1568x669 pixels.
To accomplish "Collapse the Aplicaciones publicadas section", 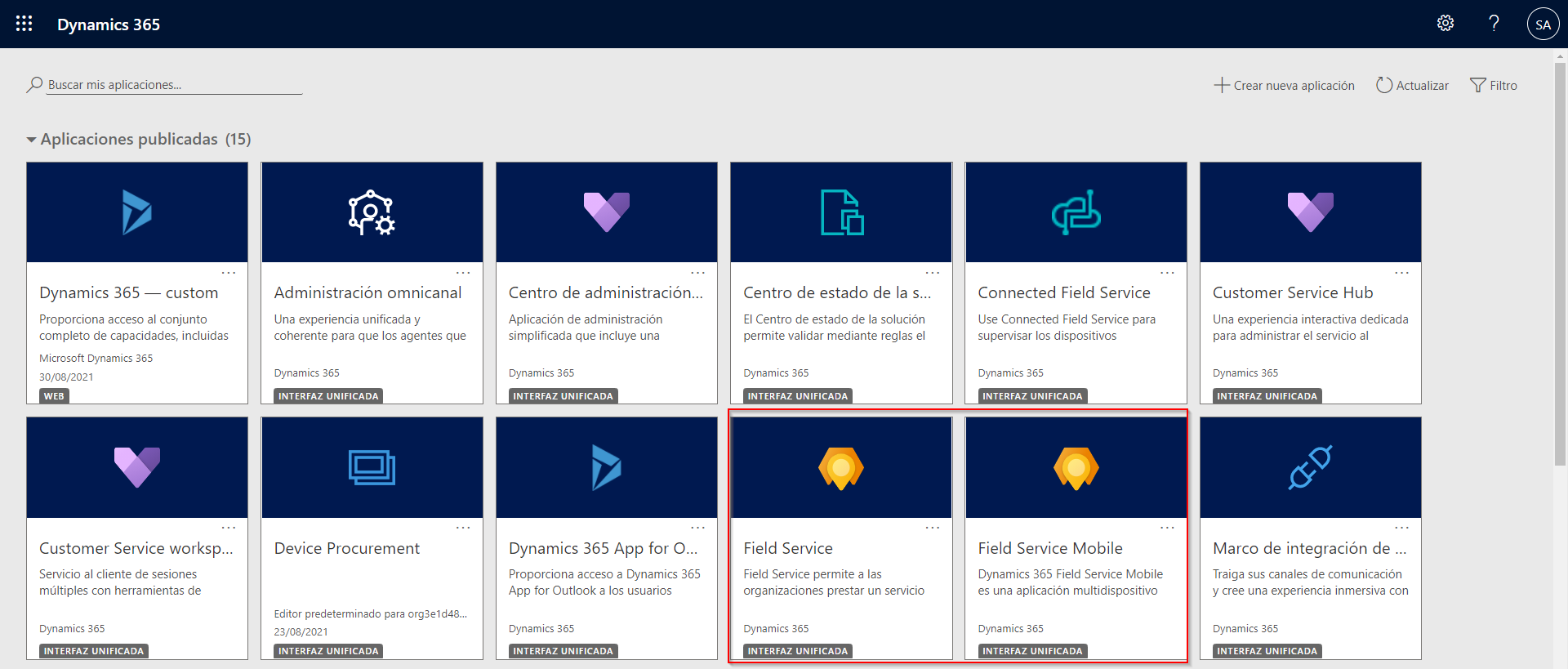I will [31, 140].
